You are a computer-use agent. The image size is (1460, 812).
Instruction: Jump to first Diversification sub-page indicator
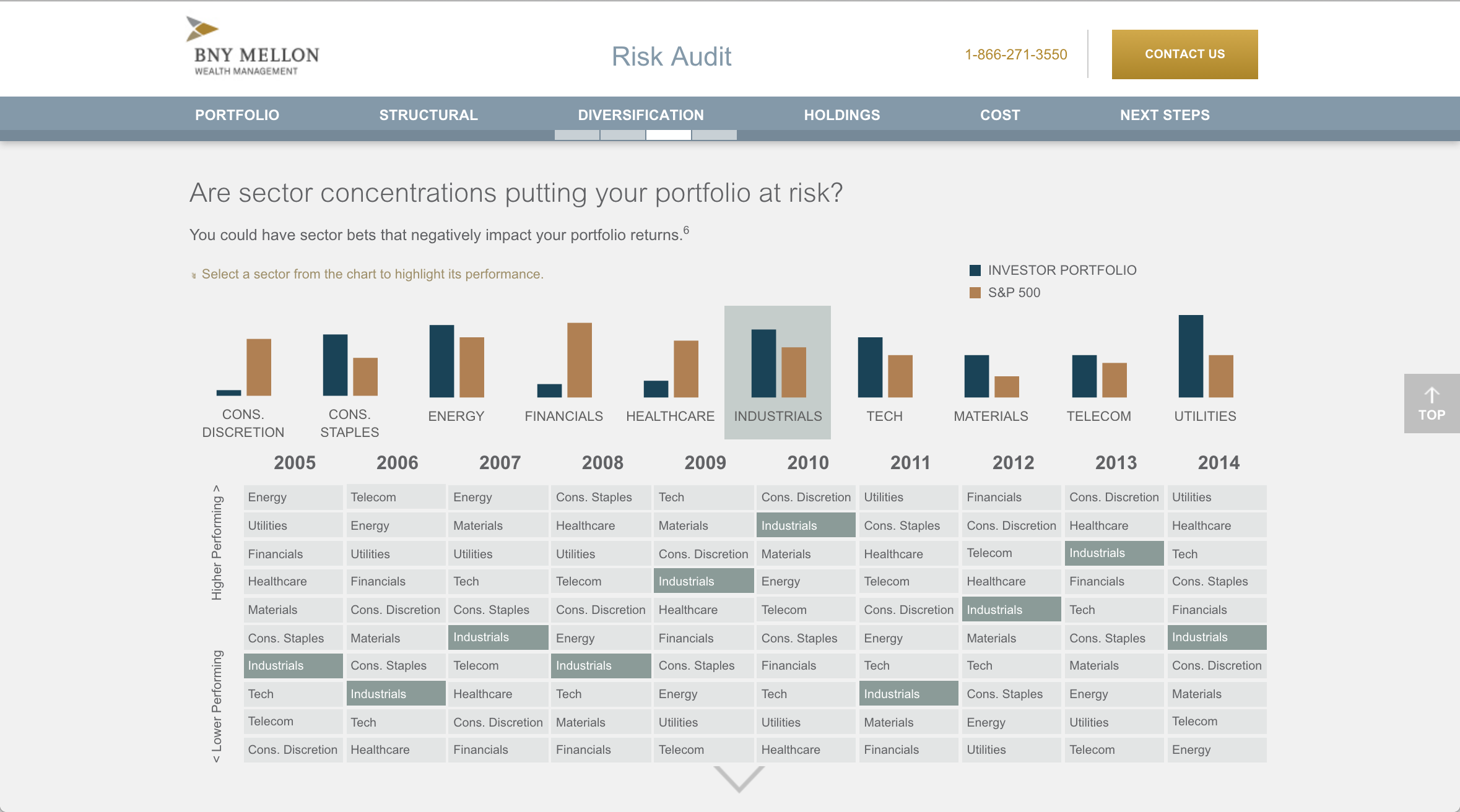(576, 135)
